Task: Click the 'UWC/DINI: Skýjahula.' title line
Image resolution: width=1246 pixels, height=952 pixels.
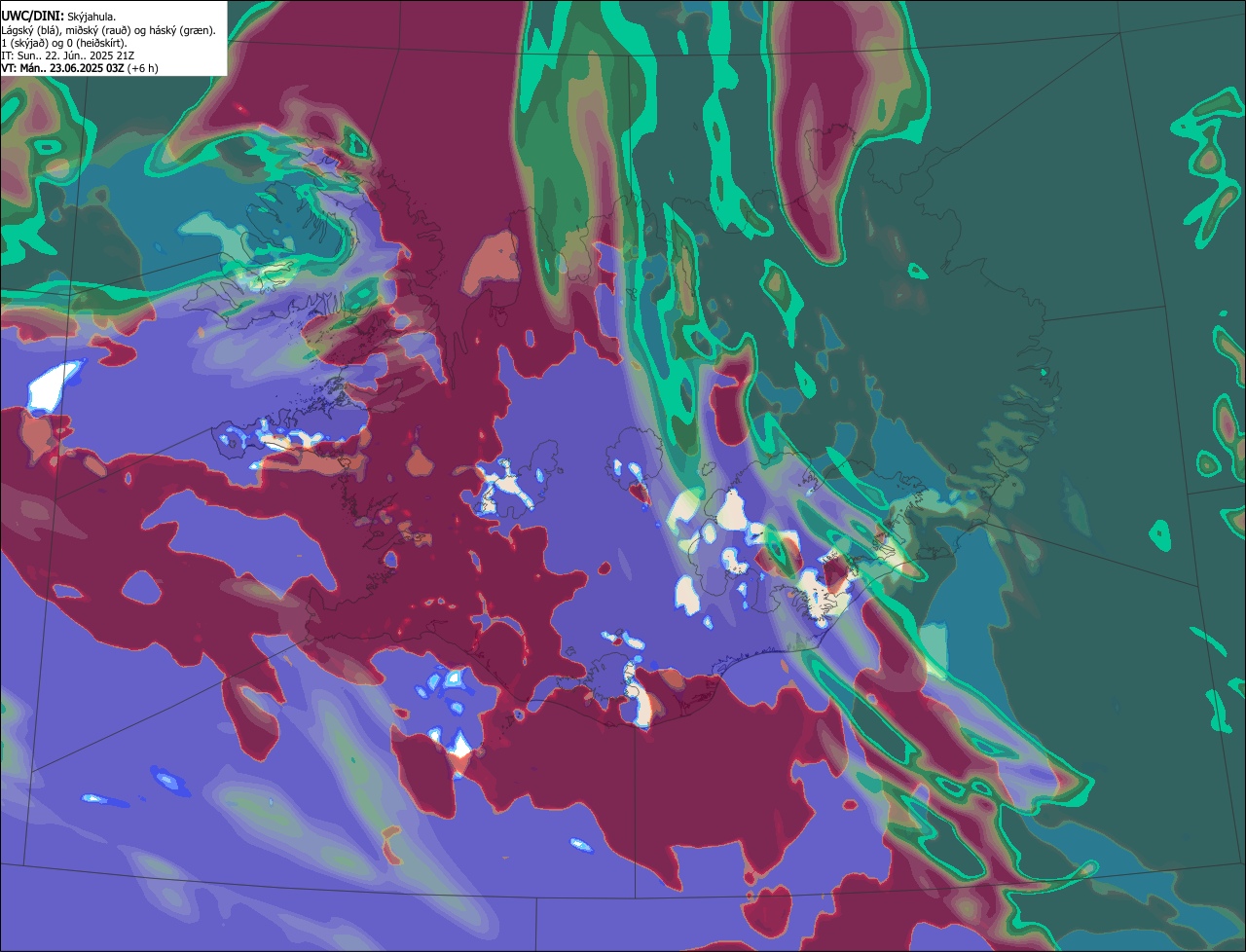Action: tap(58, 17)
